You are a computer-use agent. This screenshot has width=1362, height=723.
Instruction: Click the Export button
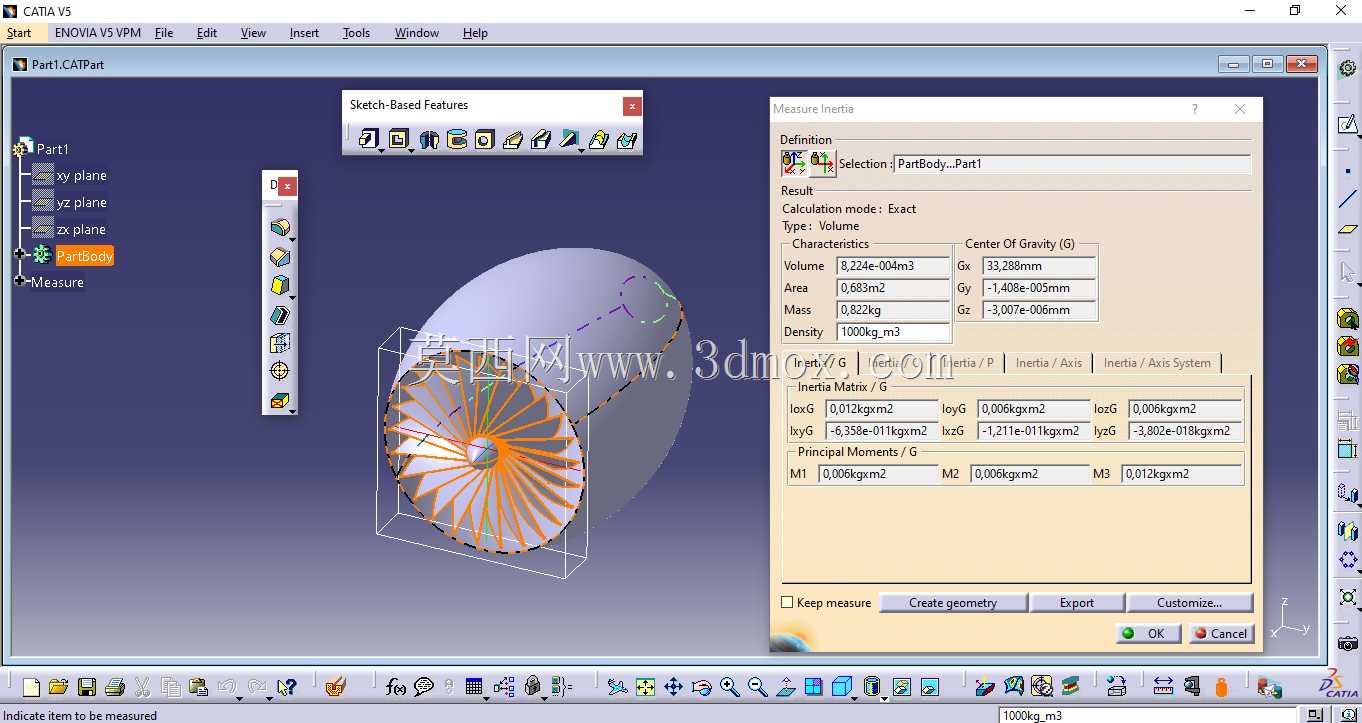(1077, 603)
